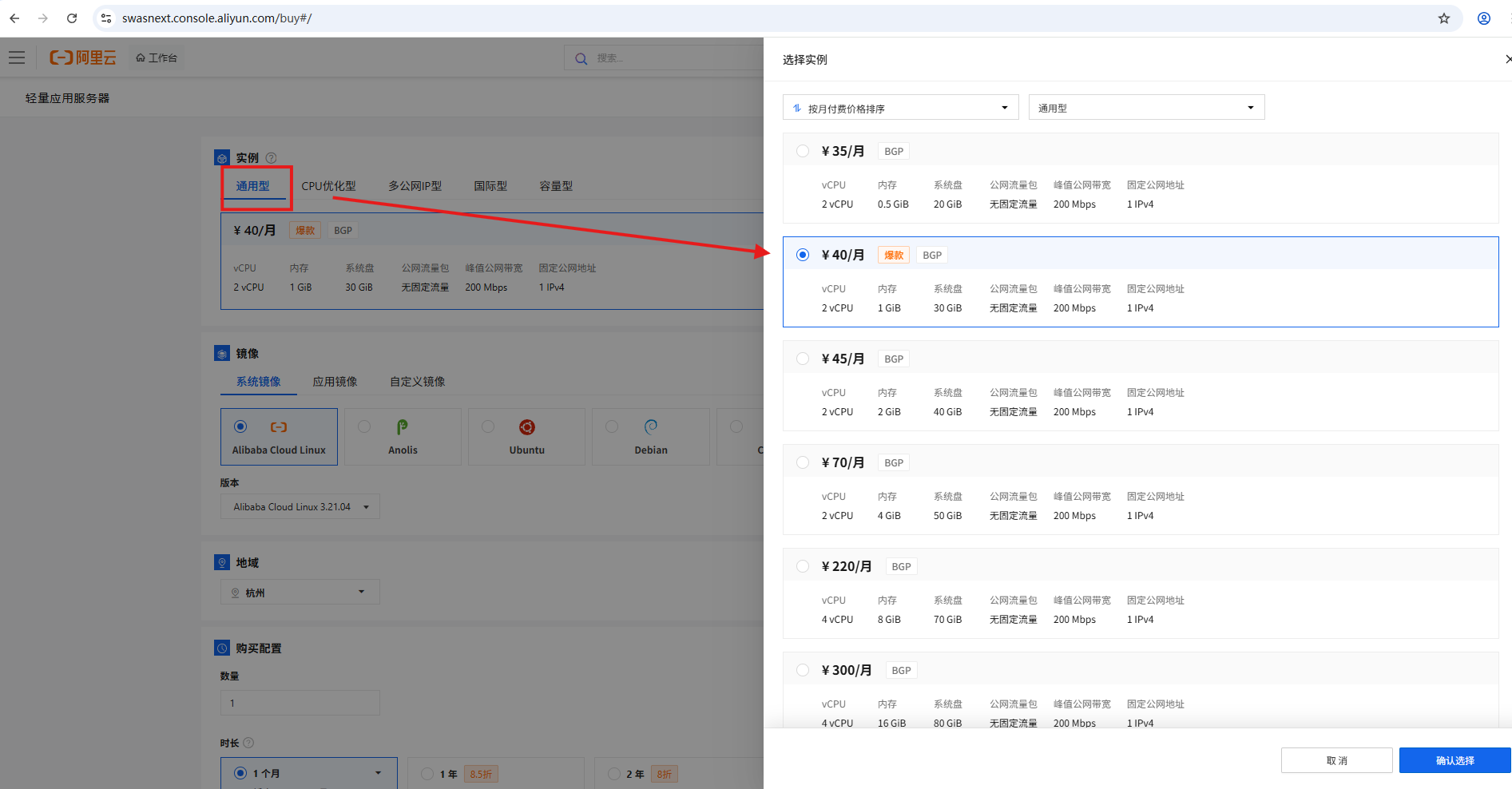View site information icon in address bar
Viewport: 1512px width, 789px height.
click(106, 18)
